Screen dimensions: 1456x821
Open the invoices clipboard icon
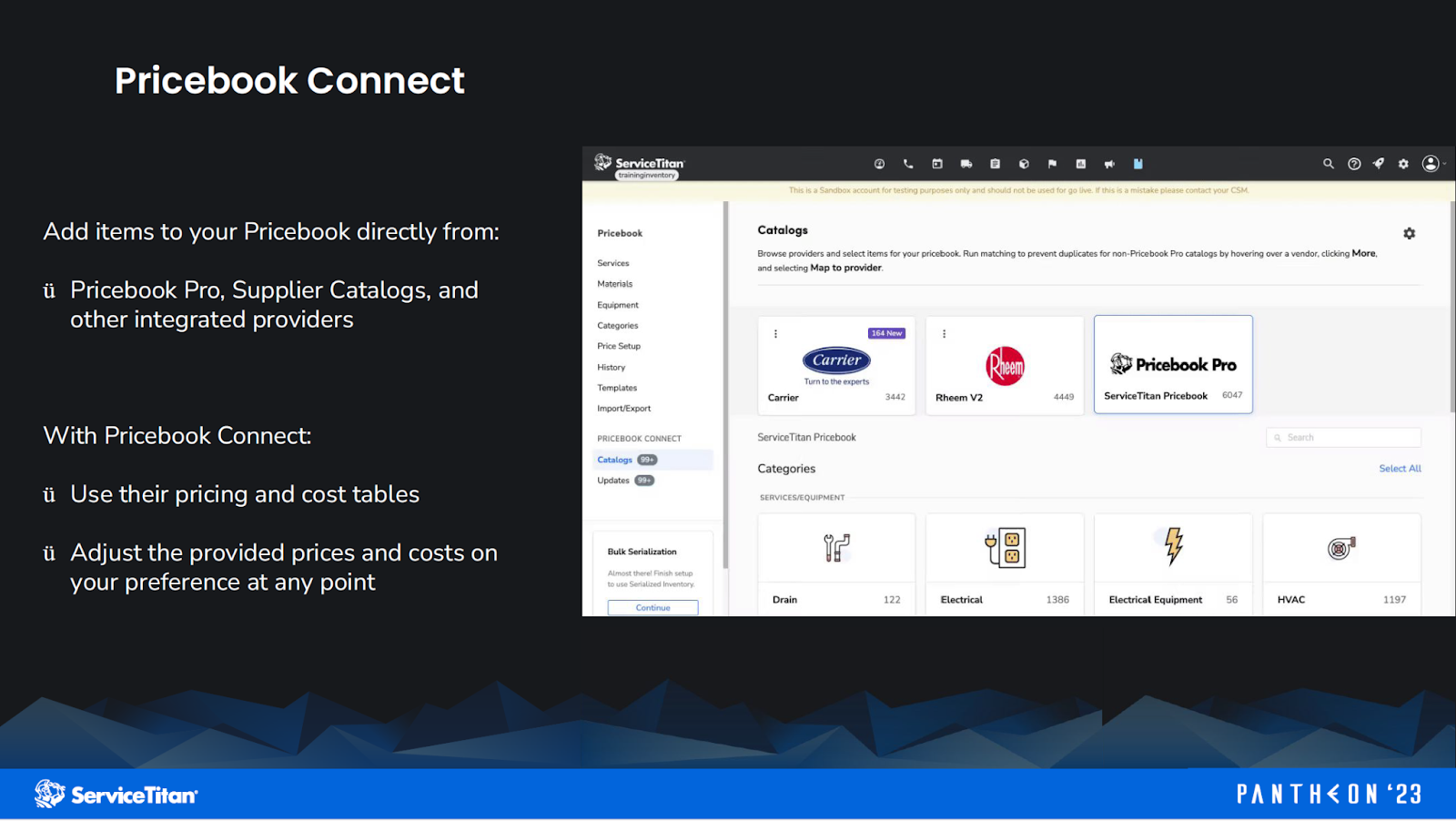pyautogui.click(x=995, y=164)
